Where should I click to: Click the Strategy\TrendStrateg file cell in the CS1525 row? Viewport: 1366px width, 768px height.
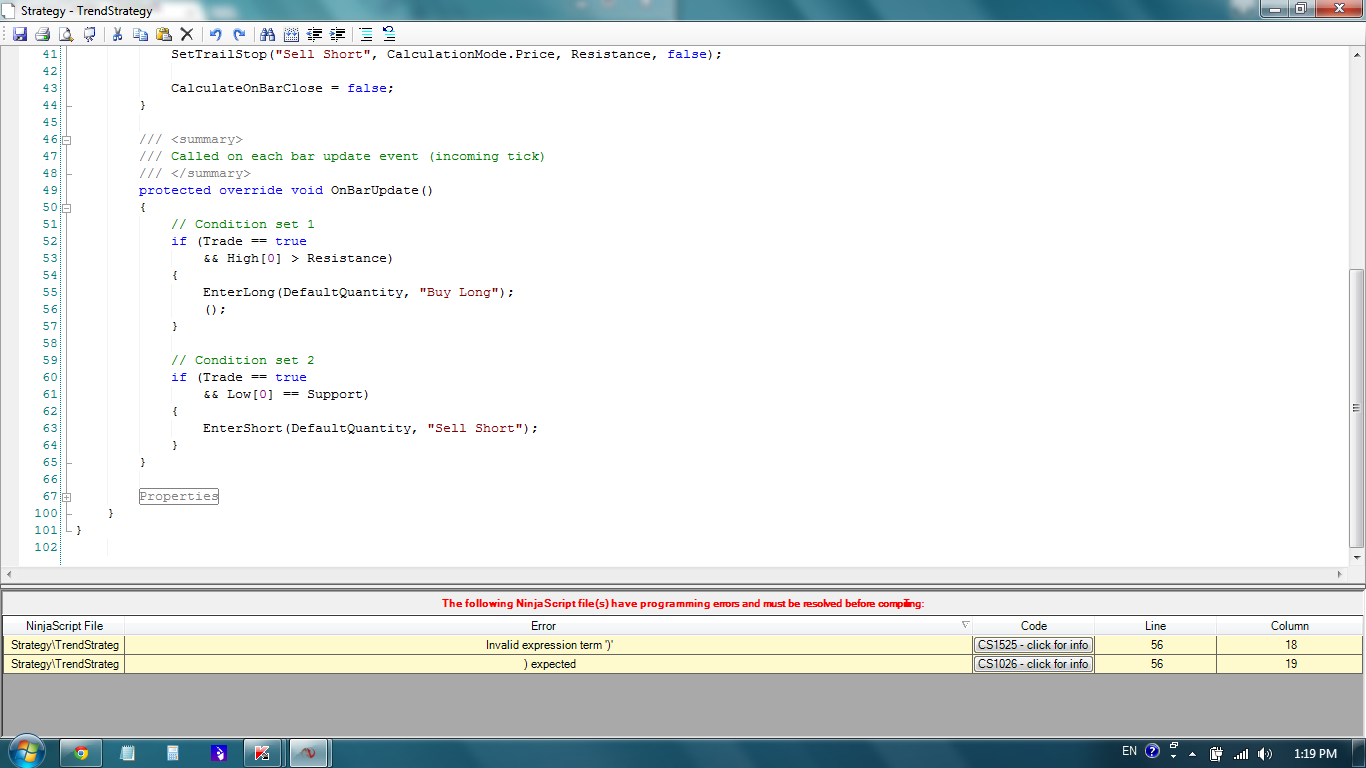(64, 645)
